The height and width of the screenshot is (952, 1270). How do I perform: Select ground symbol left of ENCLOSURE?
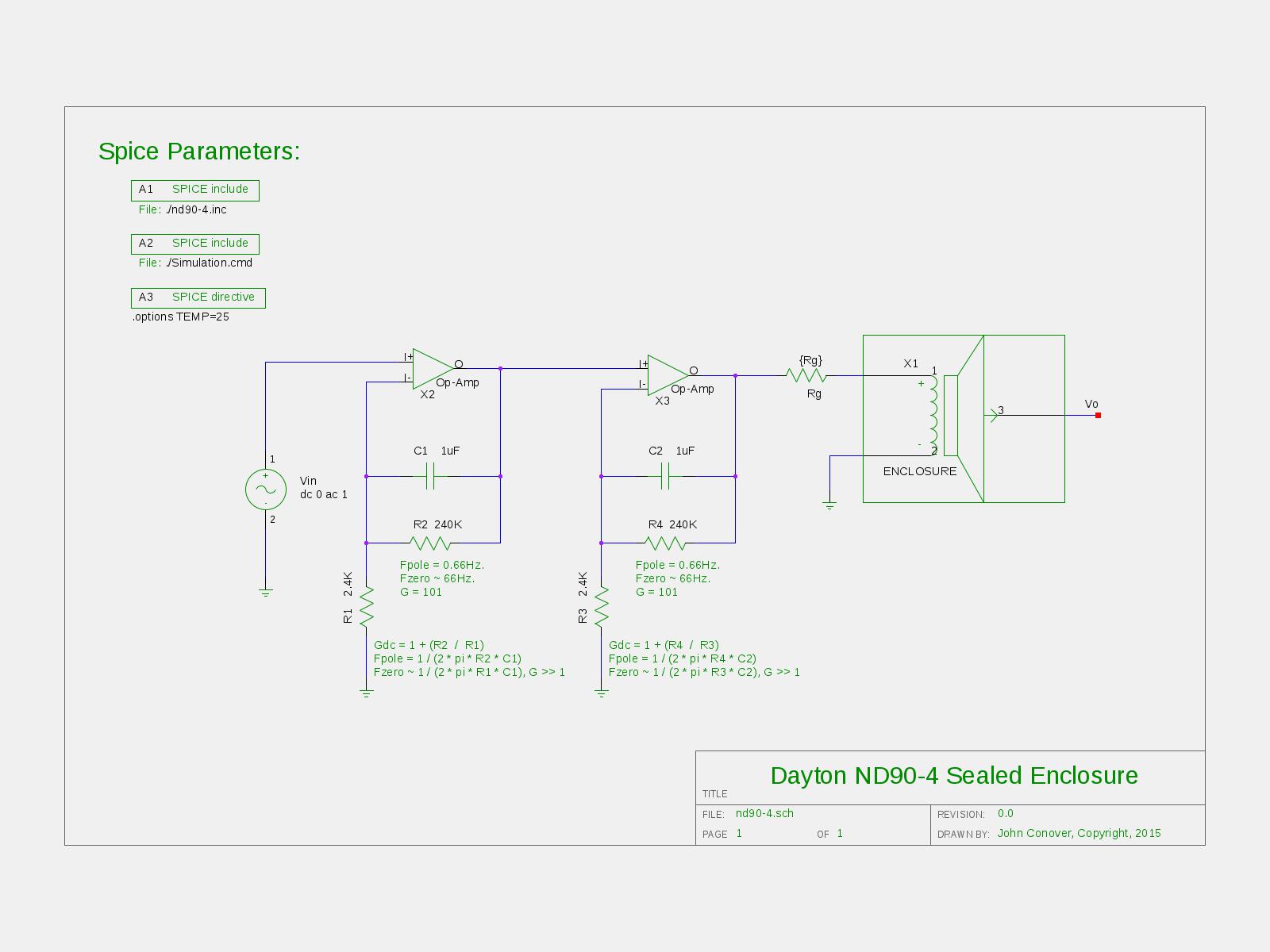click(829, 505)
